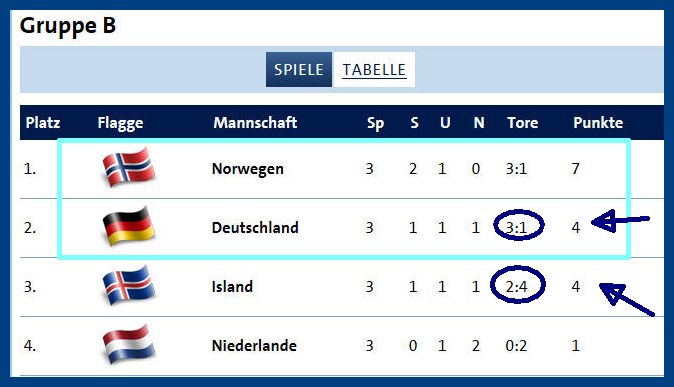Click the circled 3:1 goals for Deutschland
The height and width of the screenshot is (387, 674).
(518, 226)
